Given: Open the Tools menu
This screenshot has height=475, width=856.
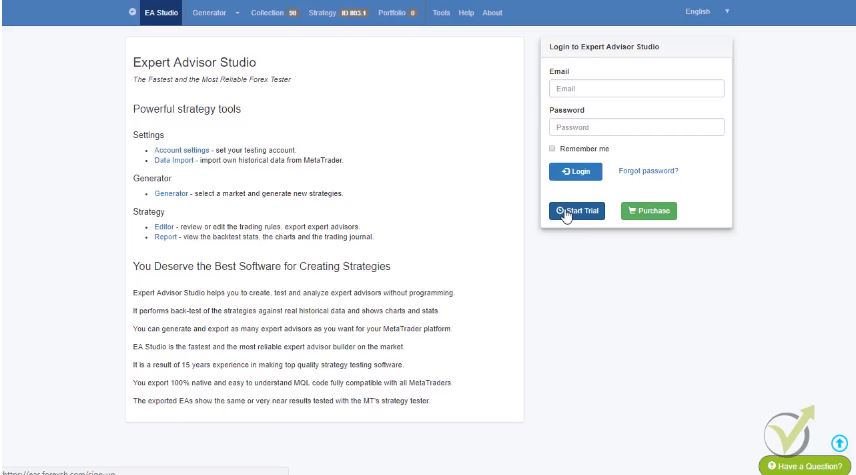Looking at the screenshot, I should [x=441, y=13].
